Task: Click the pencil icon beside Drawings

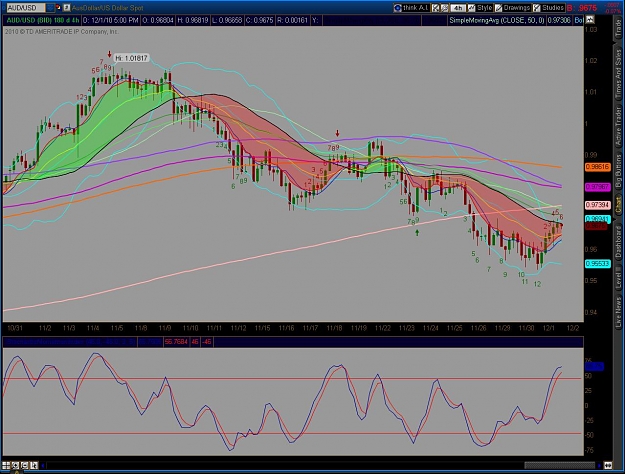Action: point(499,8)
